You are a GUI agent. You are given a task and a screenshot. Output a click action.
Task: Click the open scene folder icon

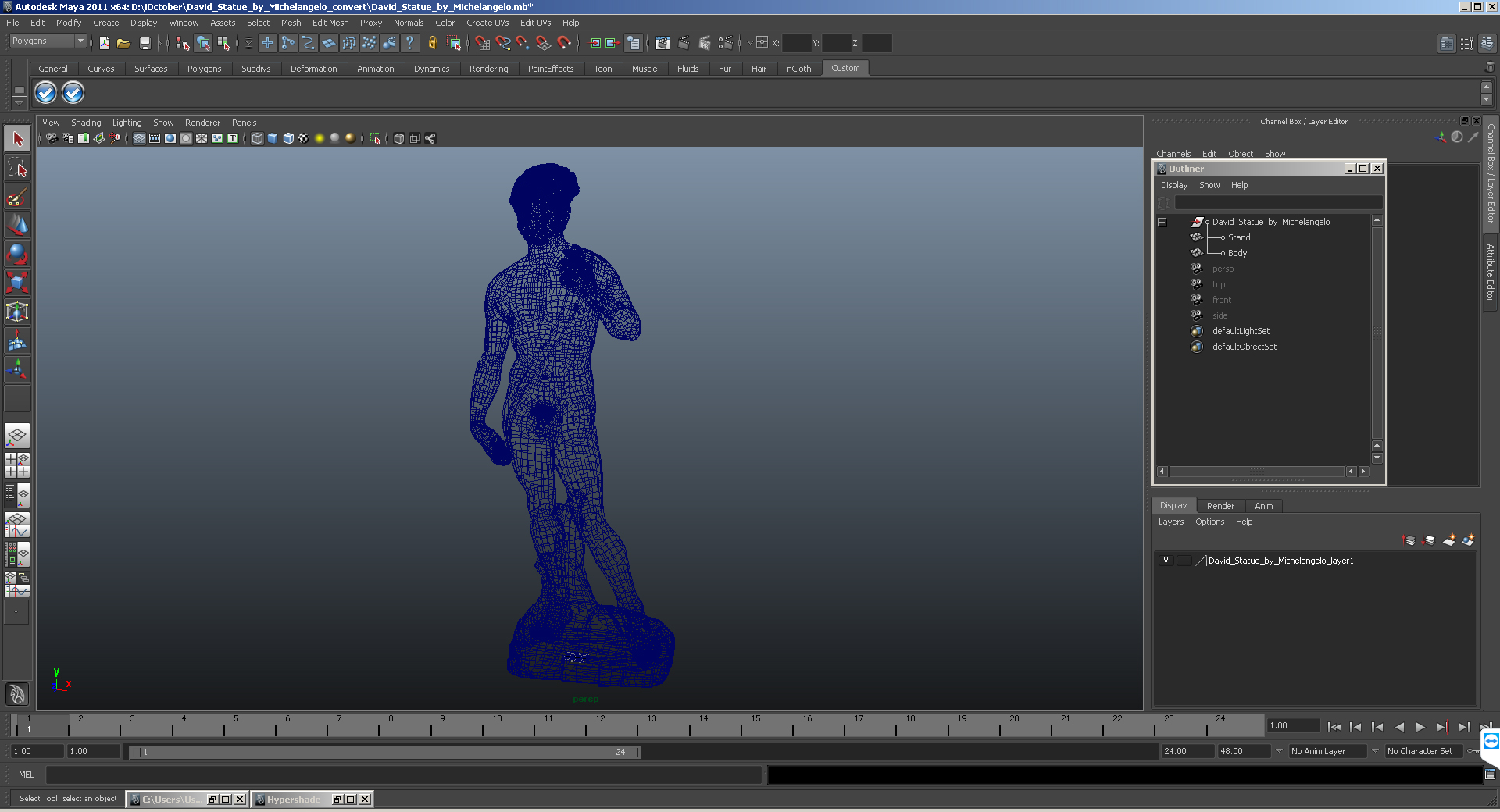pyautogui.click(x=123, y=43)
